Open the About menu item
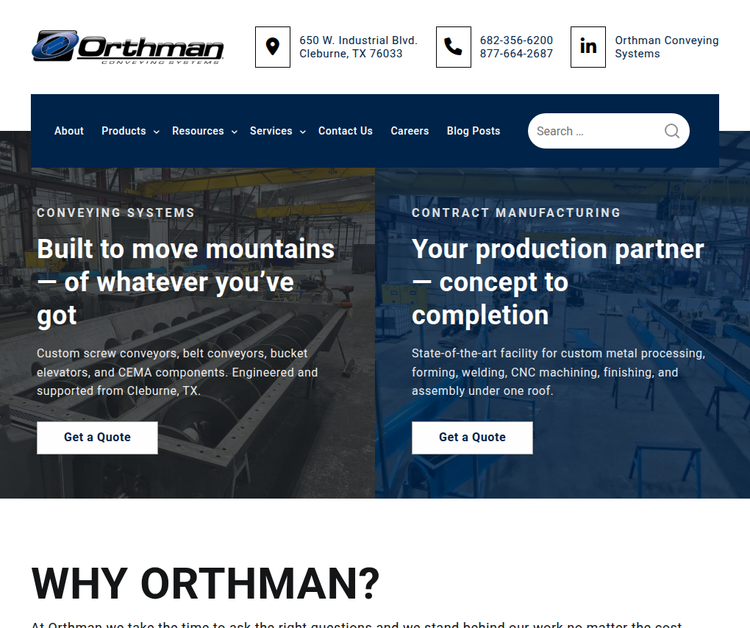 (x=69, y=131)
